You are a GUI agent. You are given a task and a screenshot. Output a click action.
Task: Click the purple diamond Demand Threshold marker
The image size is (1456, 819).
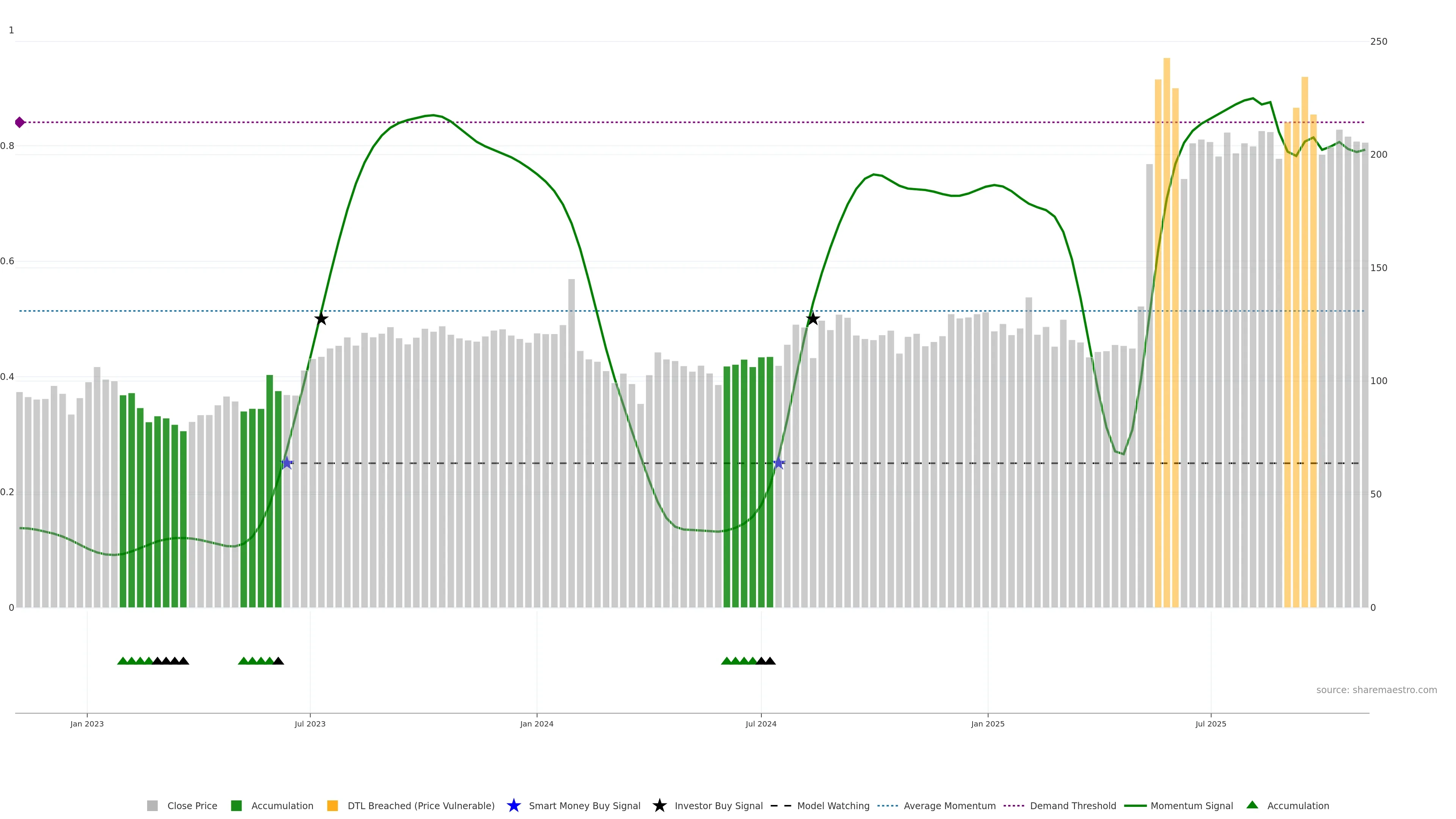20,122
